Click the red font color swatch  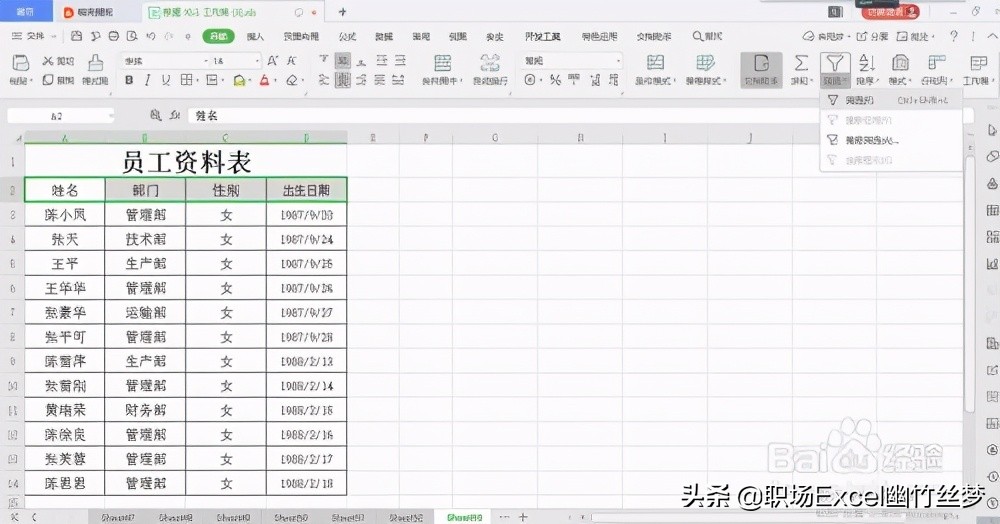(x=263, y=80)
